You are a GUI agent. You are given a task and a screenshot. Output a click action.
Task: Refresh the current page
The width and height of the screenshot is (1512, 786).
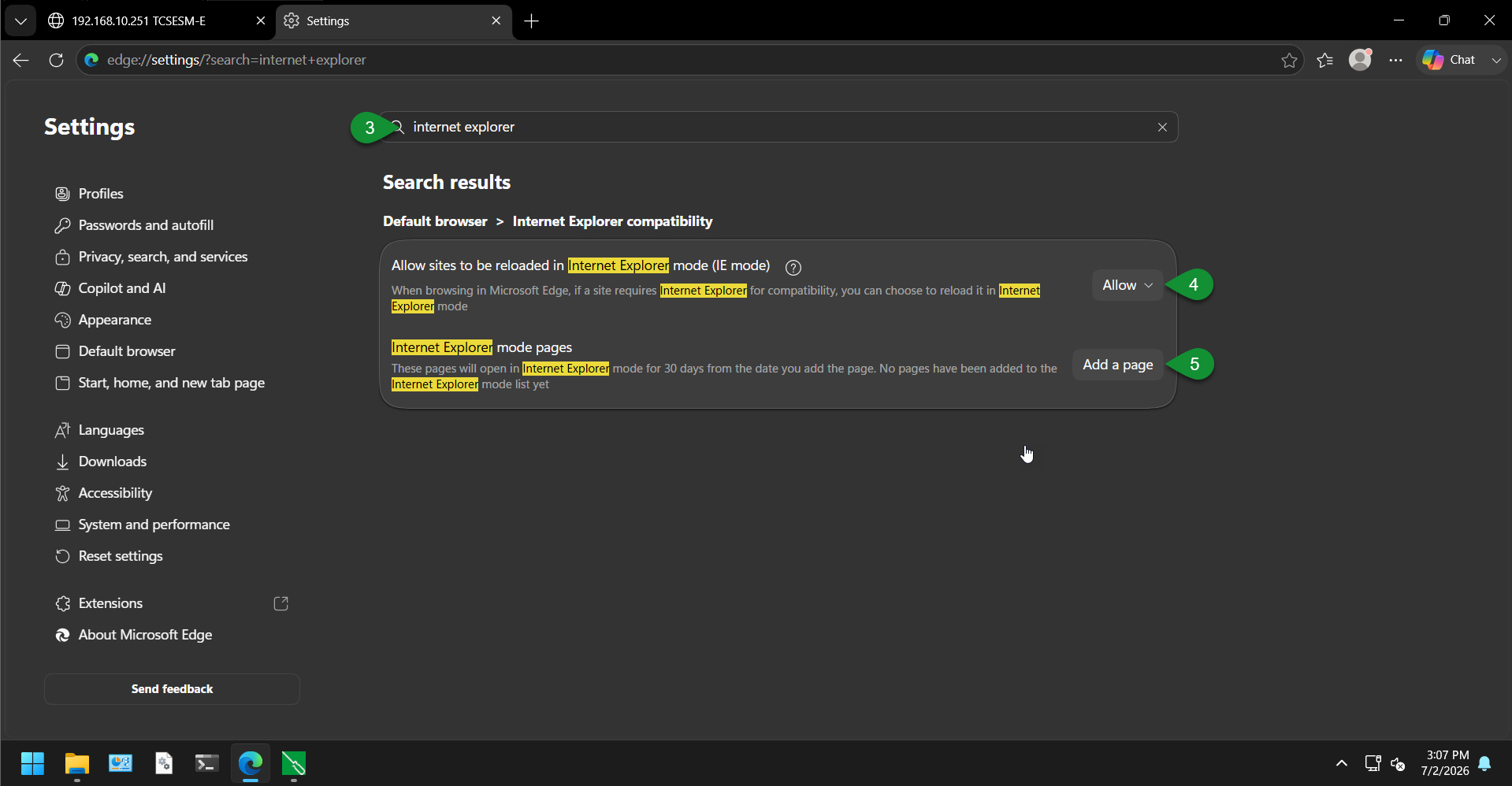pos(56,60)
